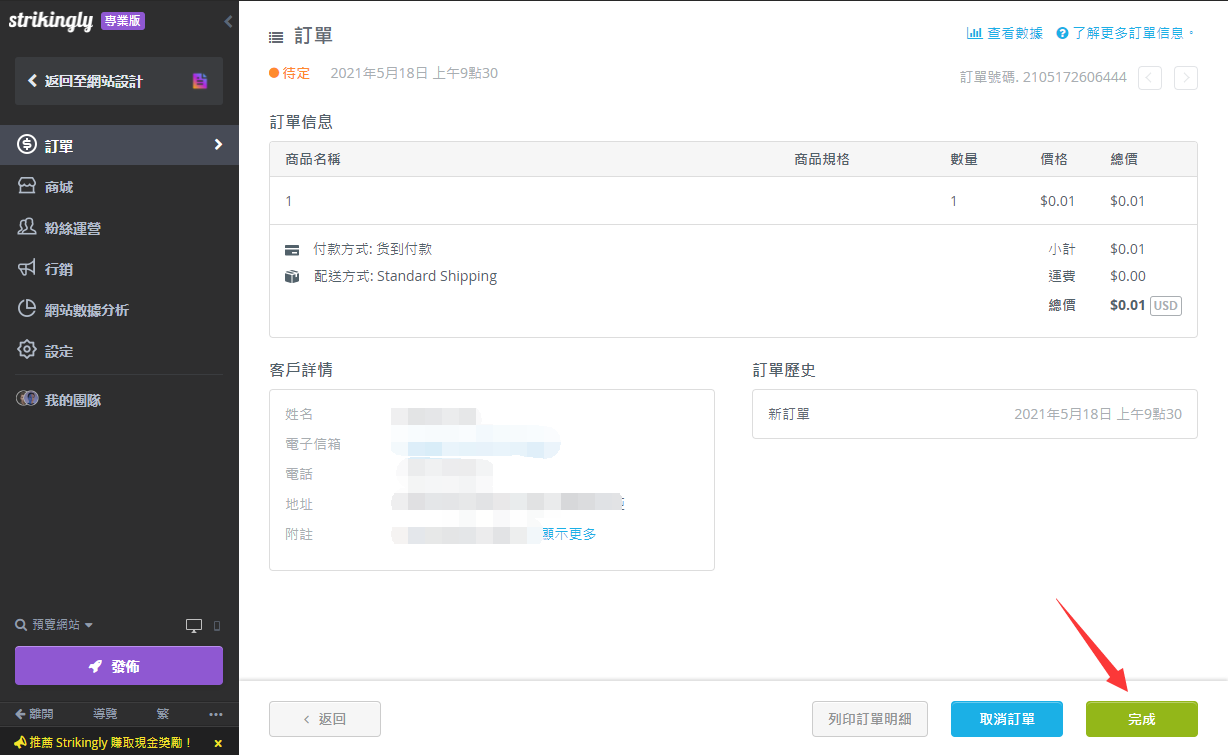Dismiss the yellow referral banner

tap(218, 743)
